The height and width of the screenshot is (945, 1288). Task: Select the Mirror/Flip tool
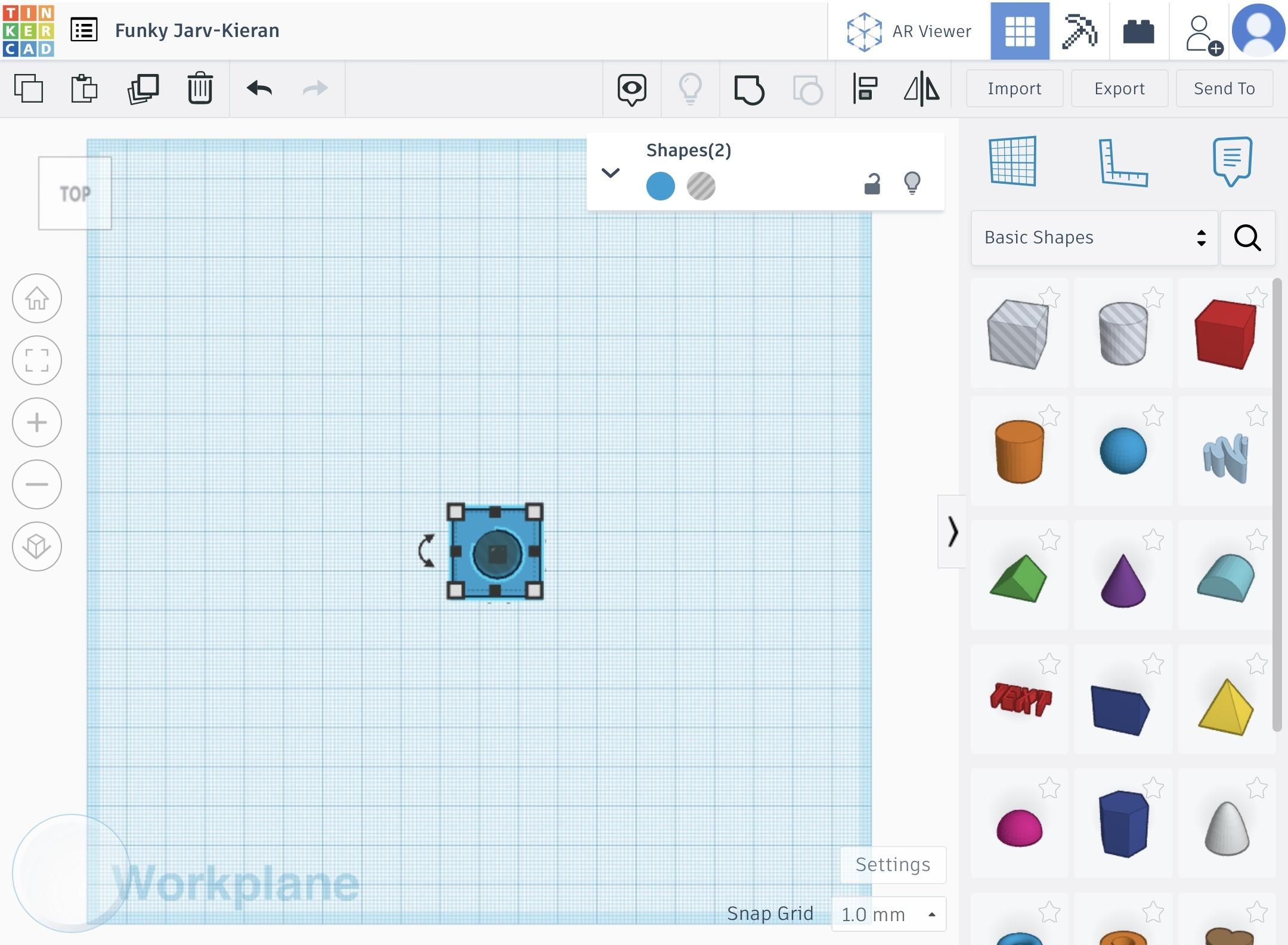pyautogui.click(x=922, y=88)
